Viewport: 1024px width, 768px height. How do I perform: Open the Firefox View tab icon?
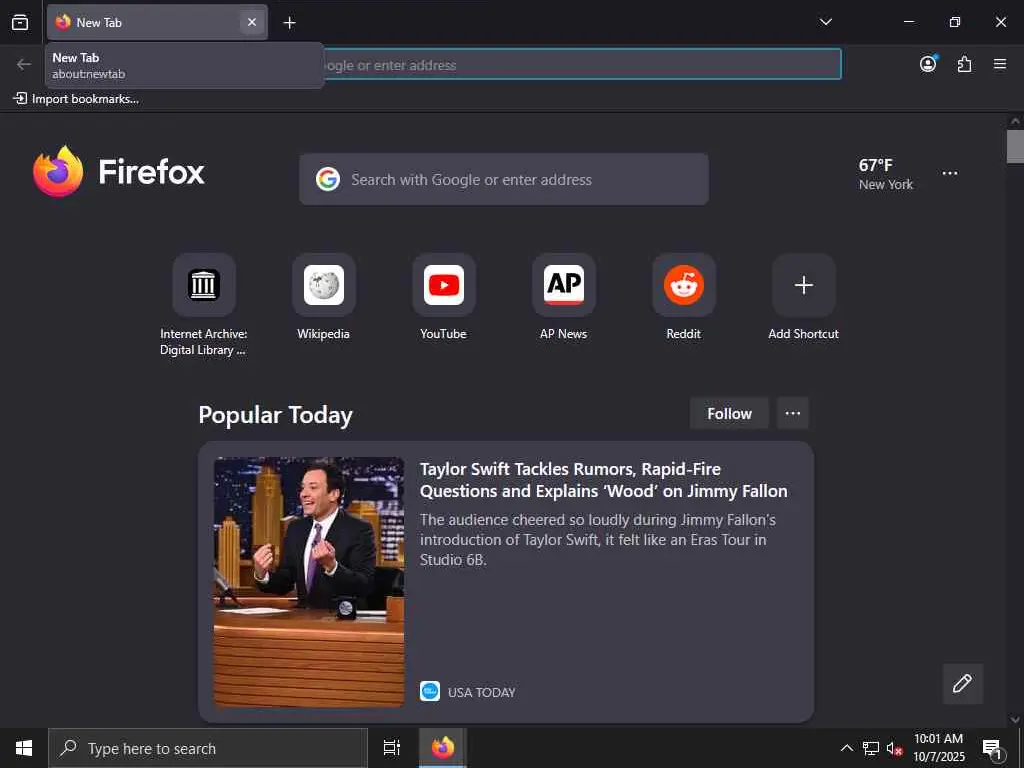tap(20, 22)
